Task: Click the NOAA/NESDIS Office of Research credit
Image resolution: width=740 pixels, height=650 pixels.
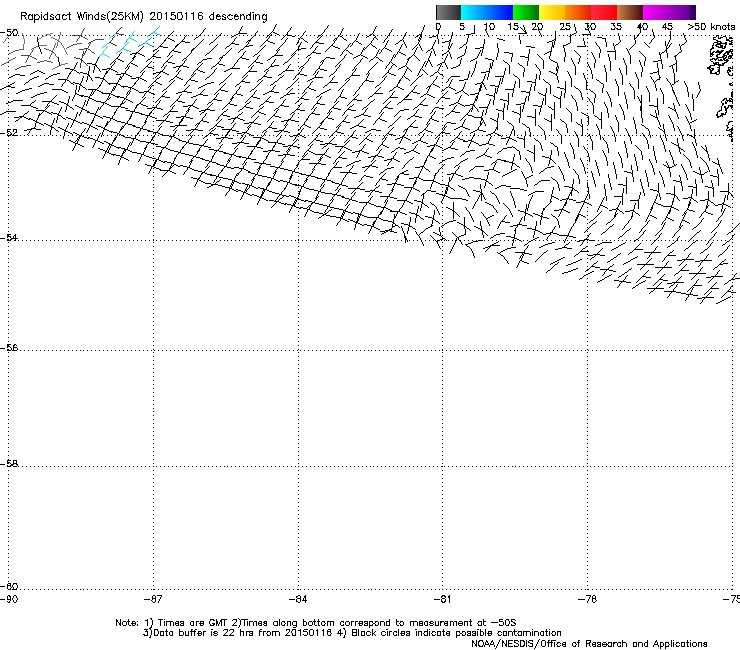Action: pos(589,644)
